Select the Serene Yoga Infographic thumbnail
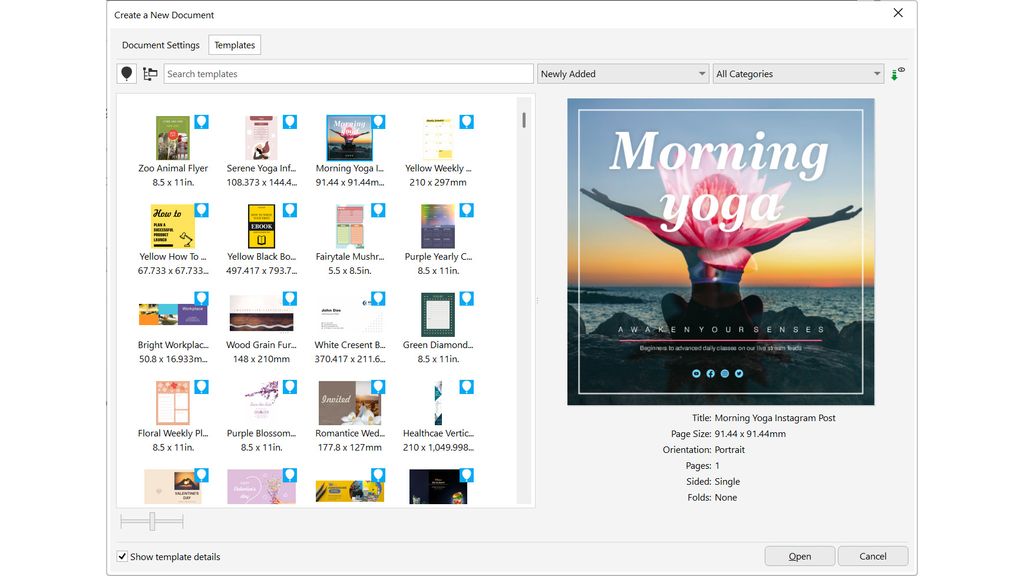 [x=260, y=137]
